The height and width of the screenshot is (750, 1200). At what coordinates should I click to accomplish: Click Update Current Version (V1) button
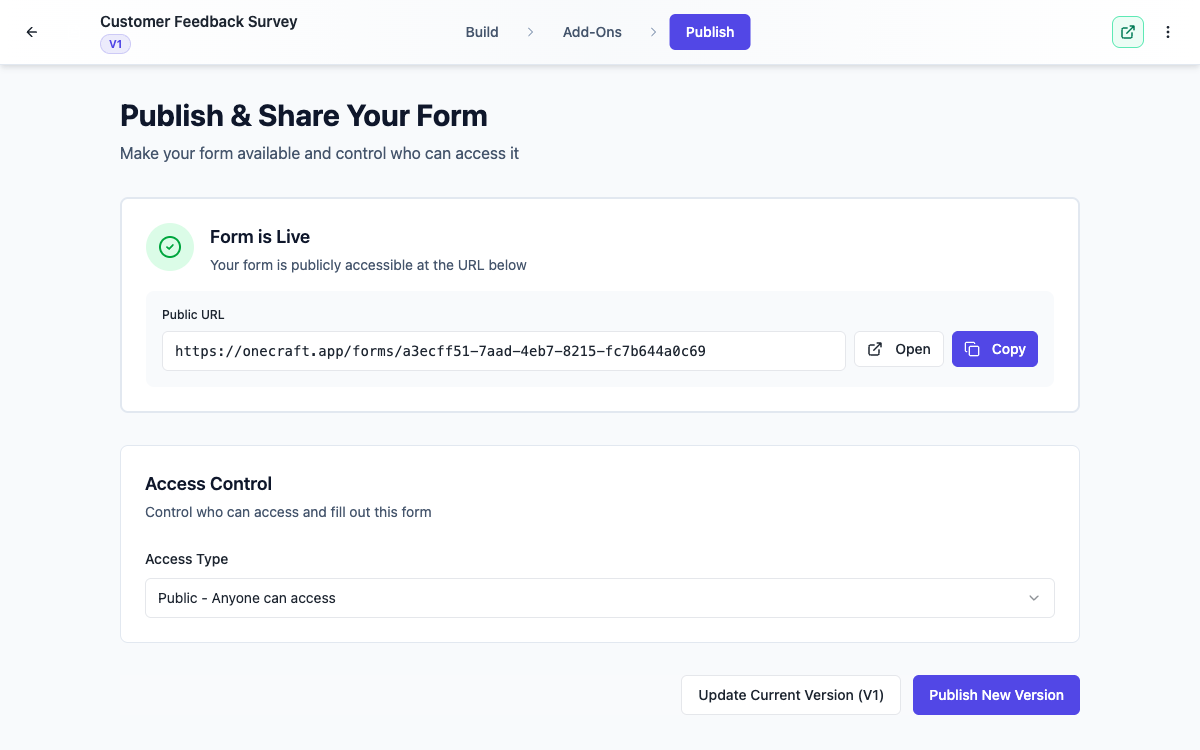791,695
